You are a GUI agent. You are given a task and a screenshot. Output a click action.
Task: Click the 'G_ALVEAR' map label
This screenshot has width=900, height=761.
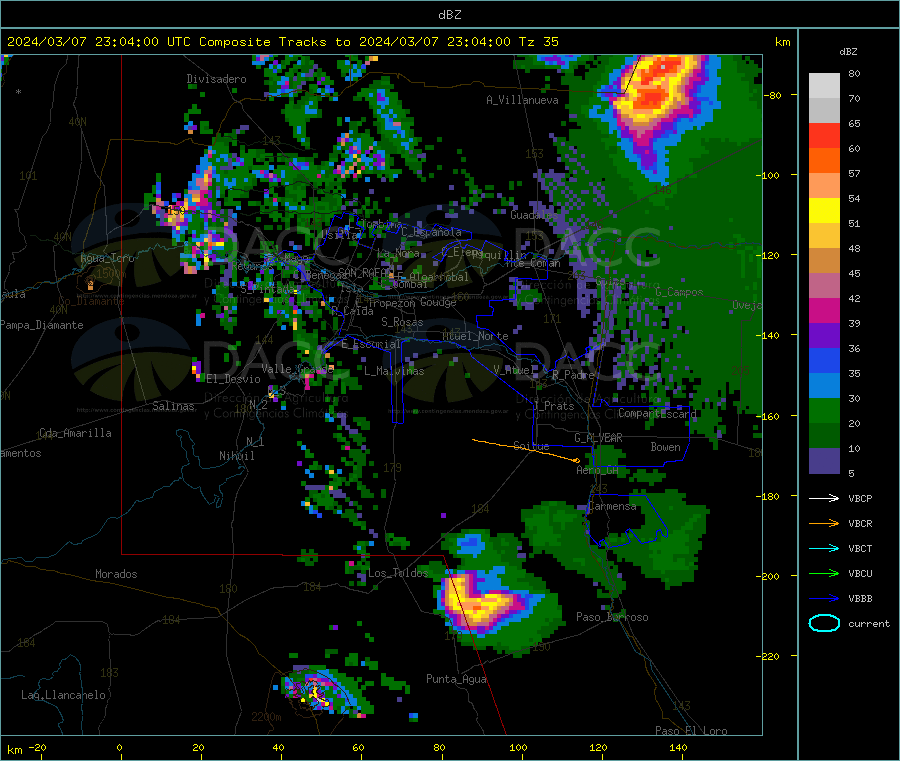coord(598,438)
